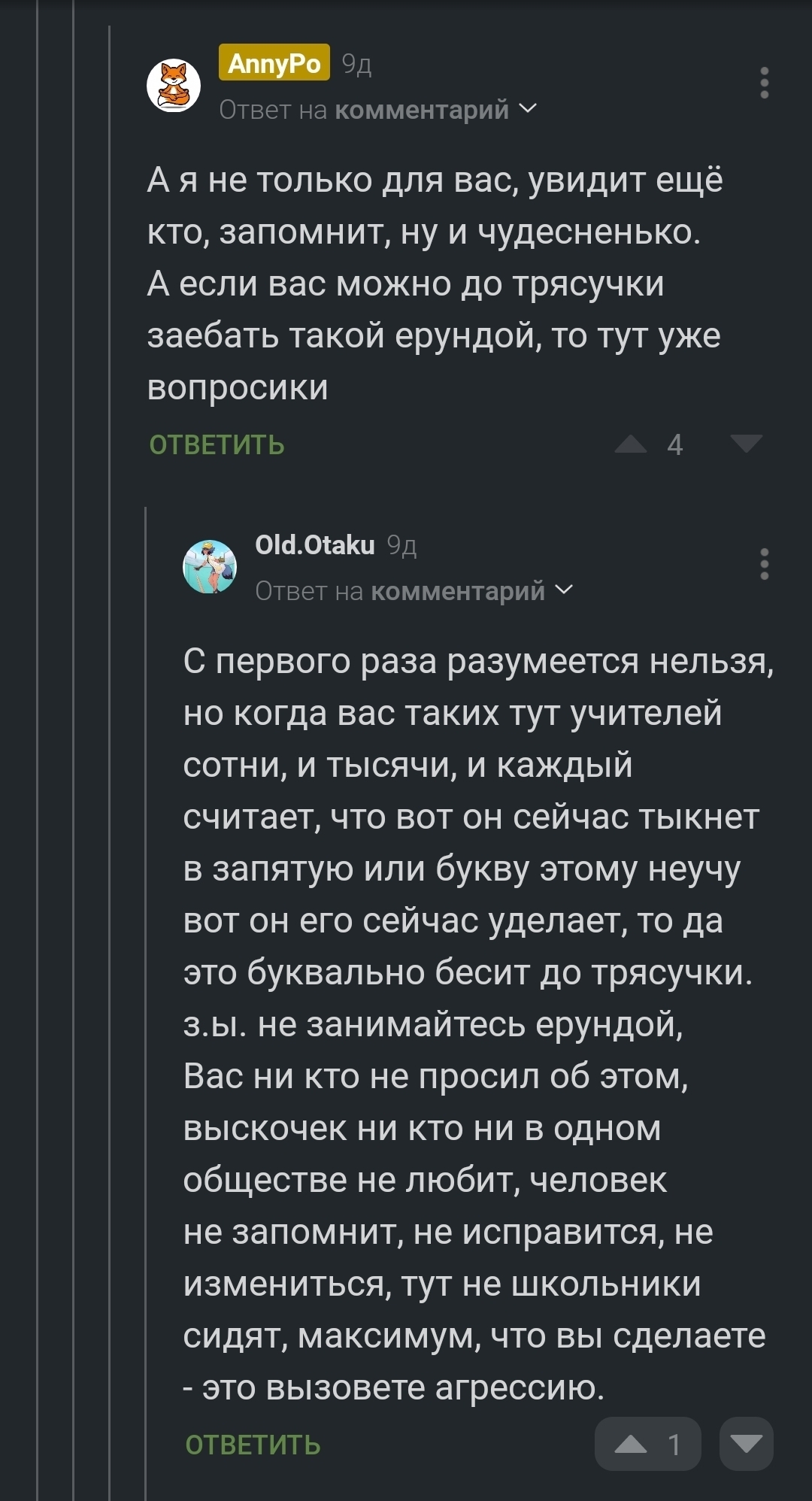Expand parent comment chevron under Old.Otaku
The image size is (812, 1501).
tap(564, 590)
